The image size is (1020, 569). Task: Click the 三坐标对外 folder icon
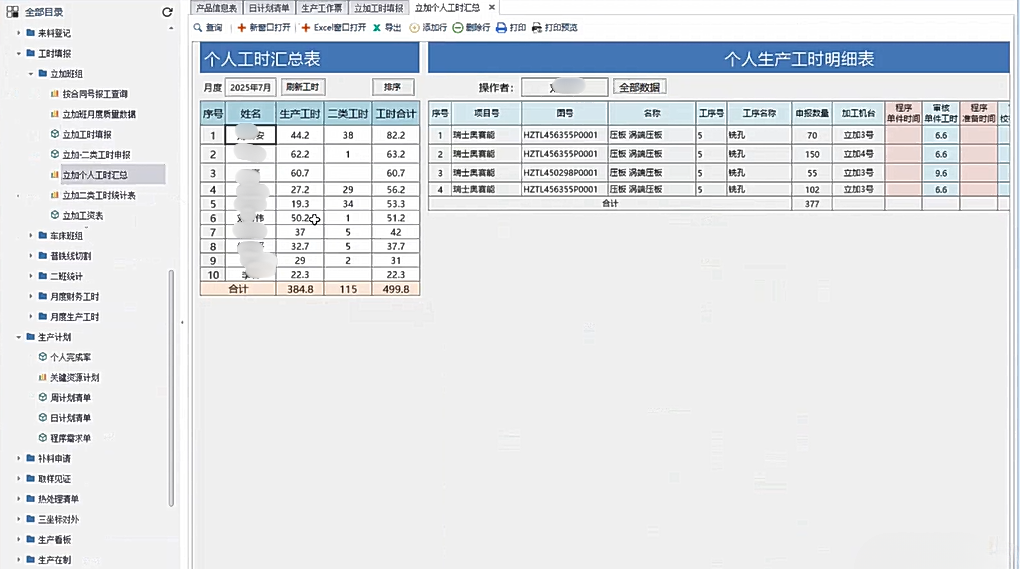(x=31, y=519)
